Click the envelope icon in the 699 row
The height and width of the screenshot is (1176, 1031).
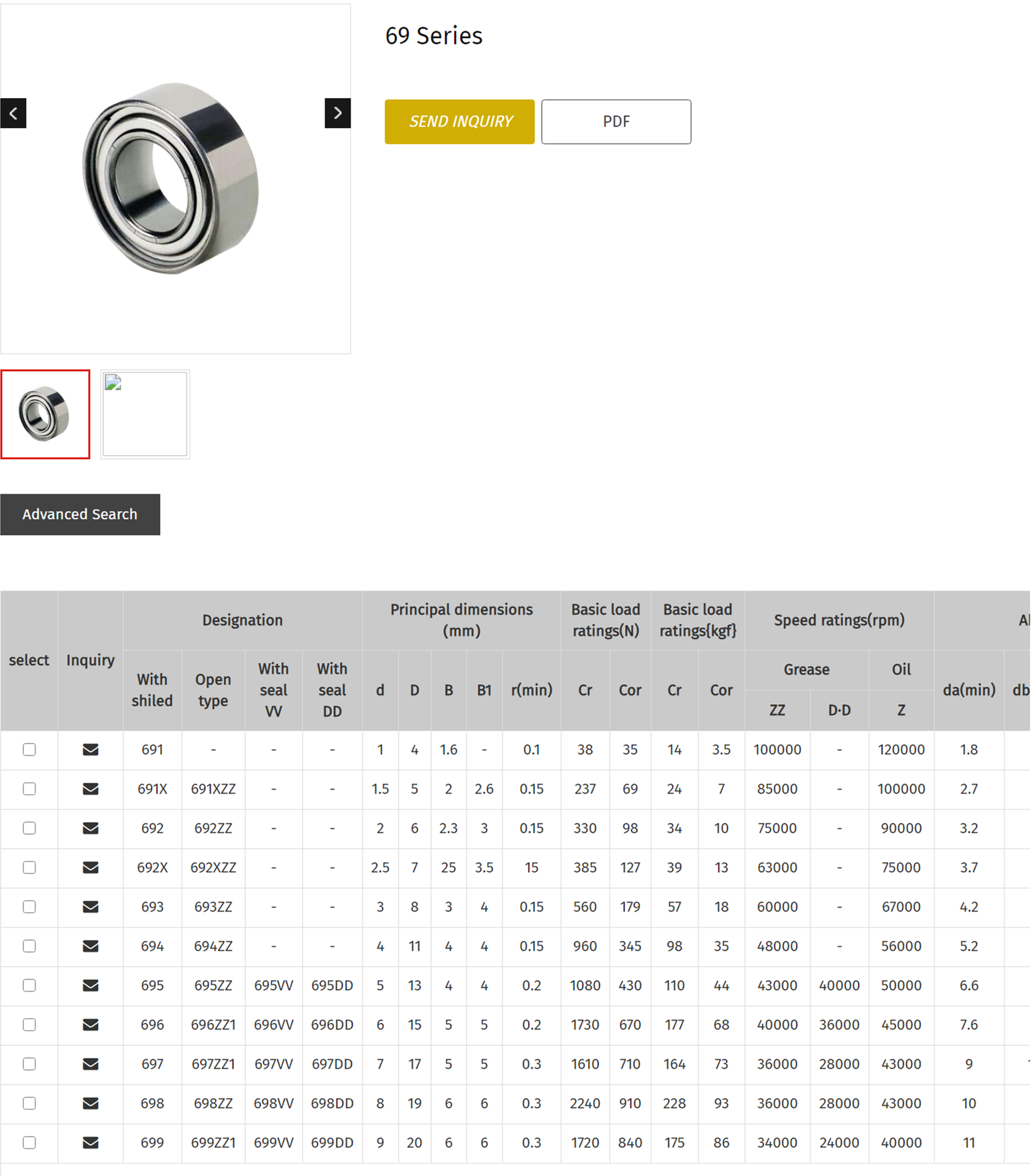[91, 1143]
